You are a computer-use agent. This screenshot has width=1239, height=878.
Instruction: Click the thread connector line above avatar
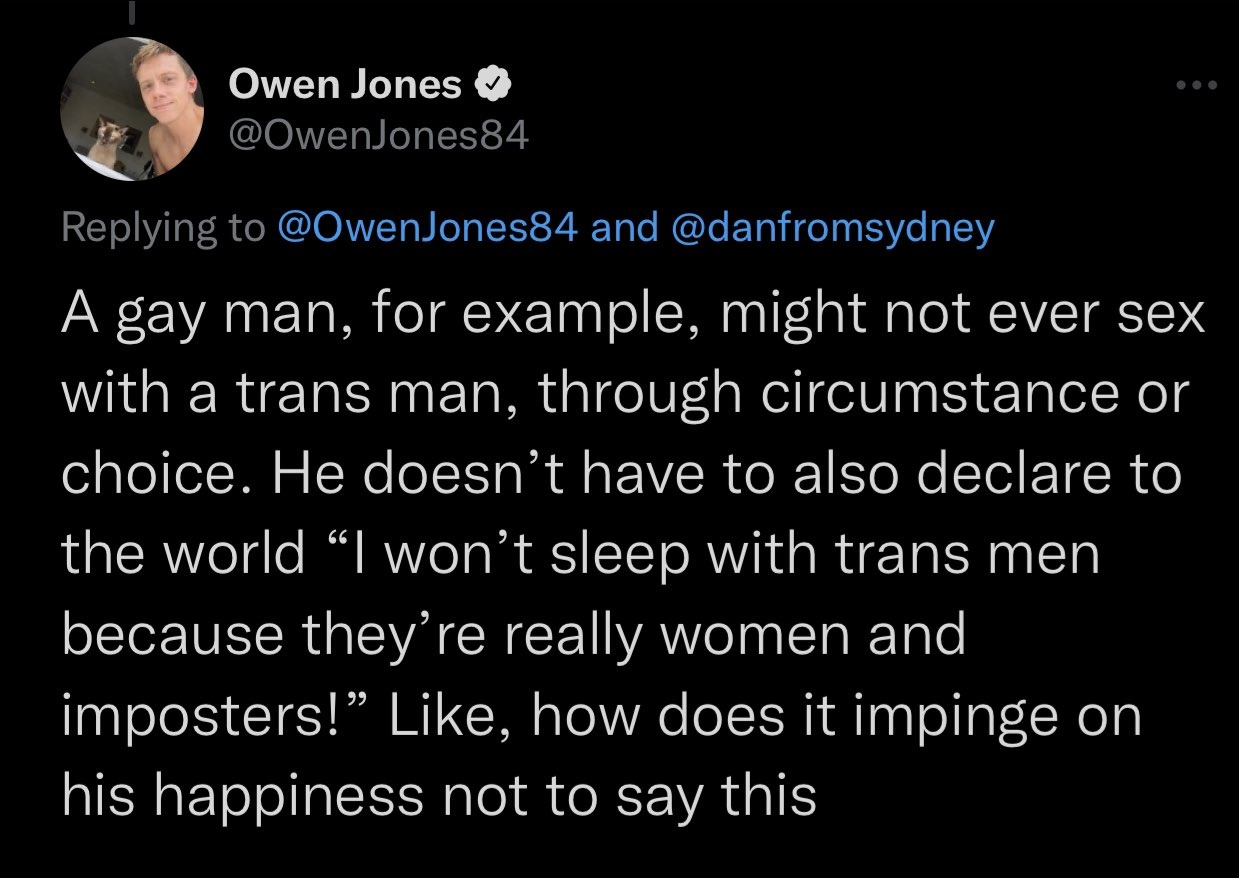point(131,10)
